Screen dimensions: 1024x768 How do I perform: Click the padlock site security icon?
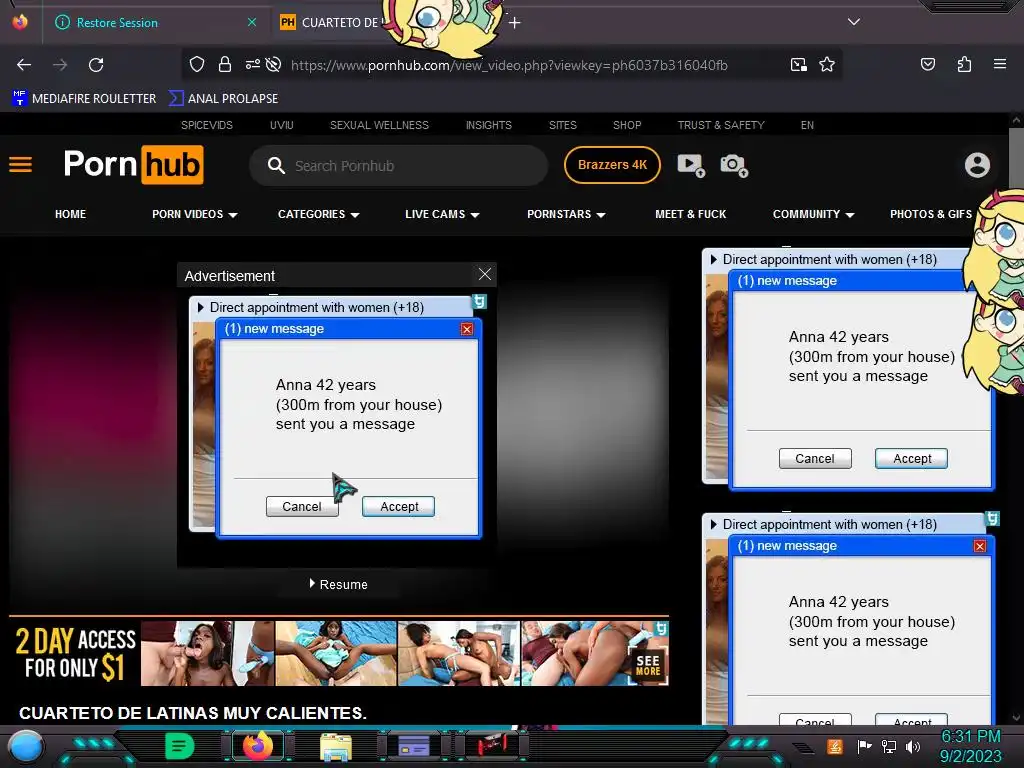pyautogui.click(x=225, y=64)
